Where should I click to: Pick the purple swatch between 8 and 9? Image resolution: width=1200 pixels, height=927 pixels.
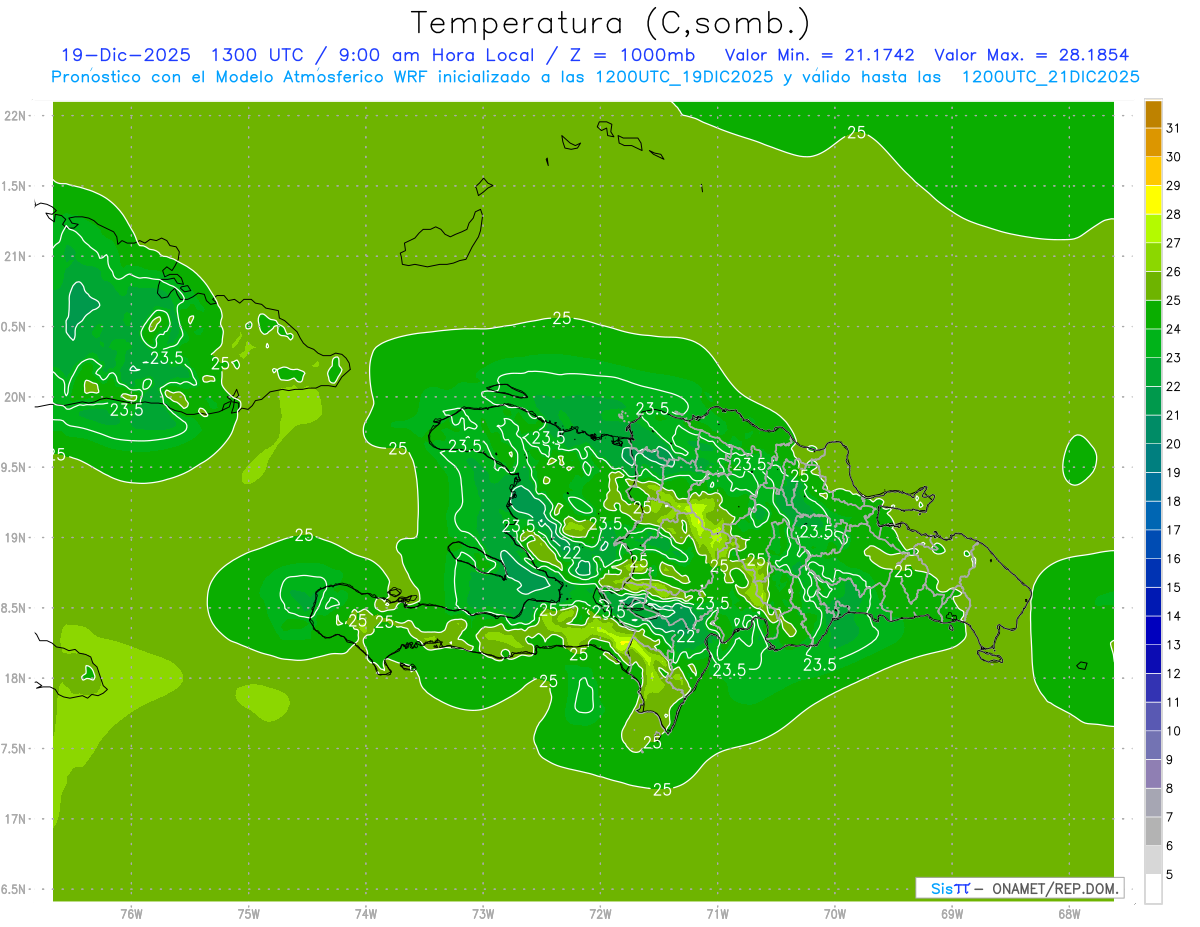(x=1153, y=774)
